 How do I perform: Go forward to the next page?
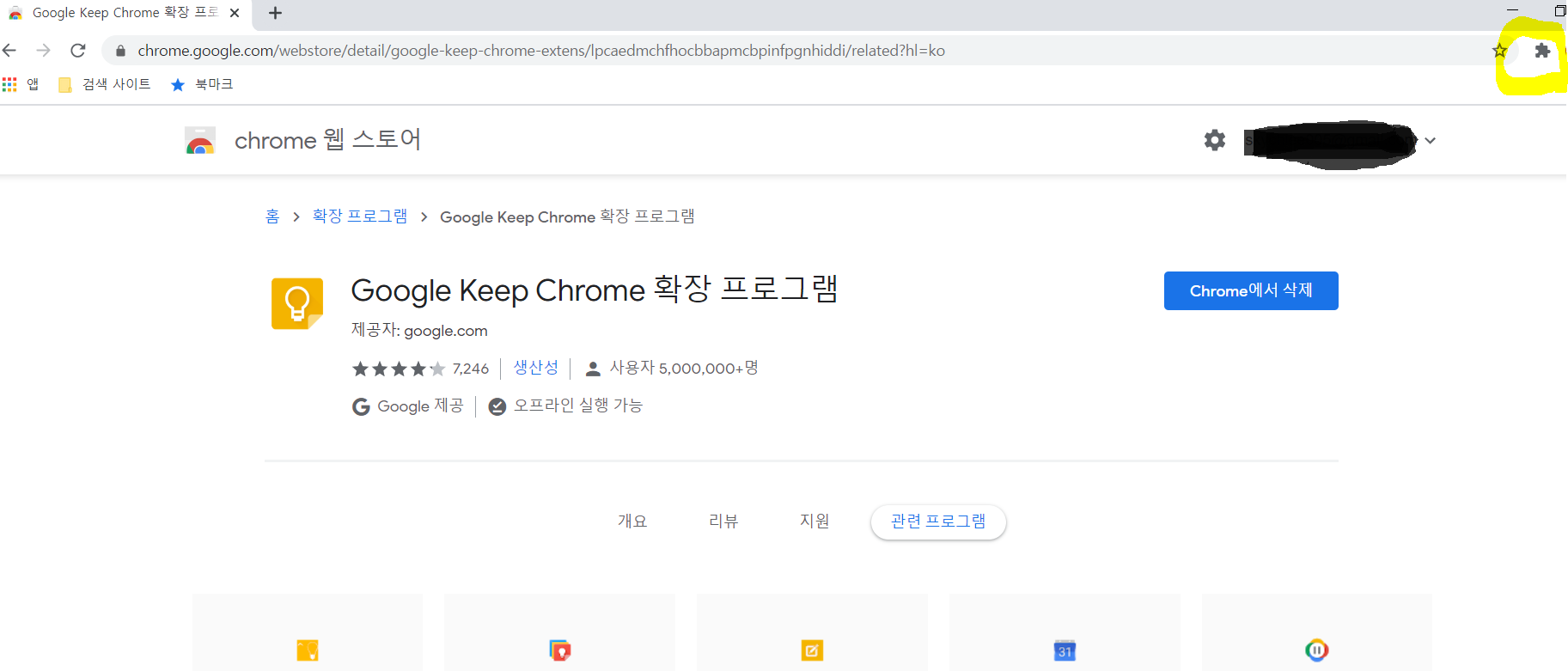(44, 51)
